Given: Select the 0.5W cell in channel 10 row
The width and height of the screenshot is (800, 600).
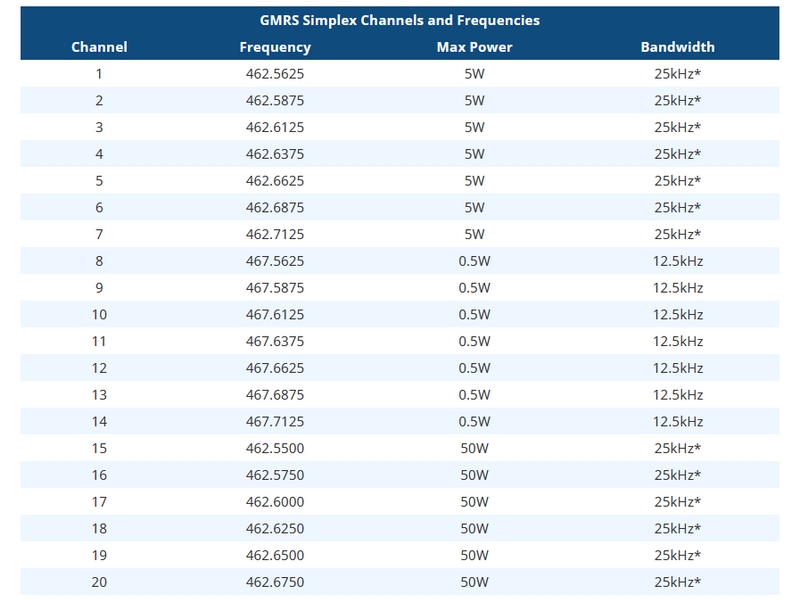Looking at the screenshot, I should point(475,315).
